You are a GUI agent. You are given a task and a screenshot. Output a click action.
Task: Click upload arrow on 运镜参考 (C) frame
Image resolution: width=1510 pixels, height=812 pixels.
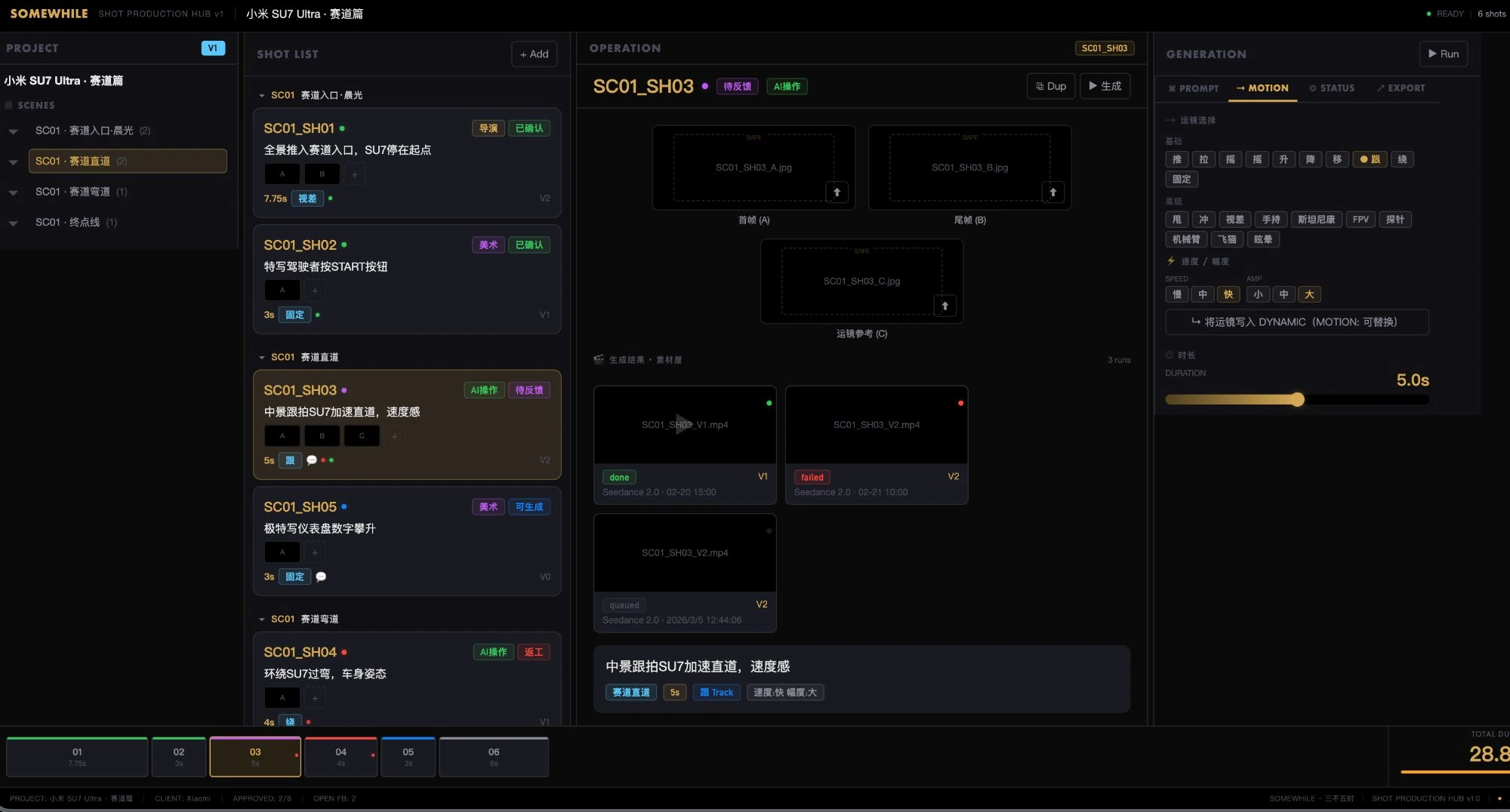(x=945, y=306)
